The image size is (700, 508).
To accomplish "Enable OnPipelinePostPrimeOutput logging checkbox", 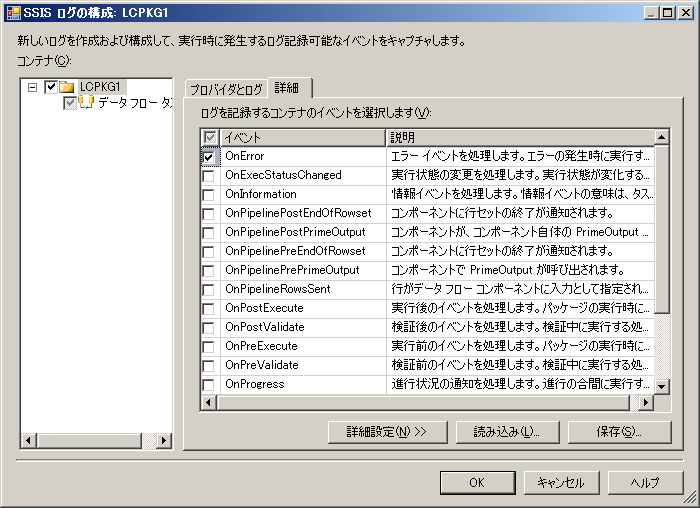I will click(x=208, y=233).
